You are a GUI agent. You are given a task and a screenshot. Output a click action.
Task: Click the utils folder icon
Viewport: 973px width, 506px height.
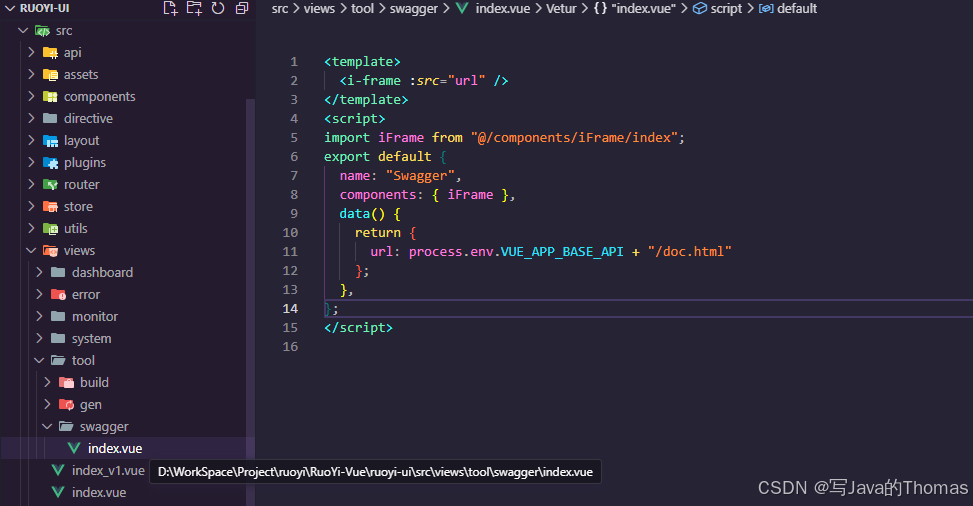pyautogui.click(x=50, y=228)
